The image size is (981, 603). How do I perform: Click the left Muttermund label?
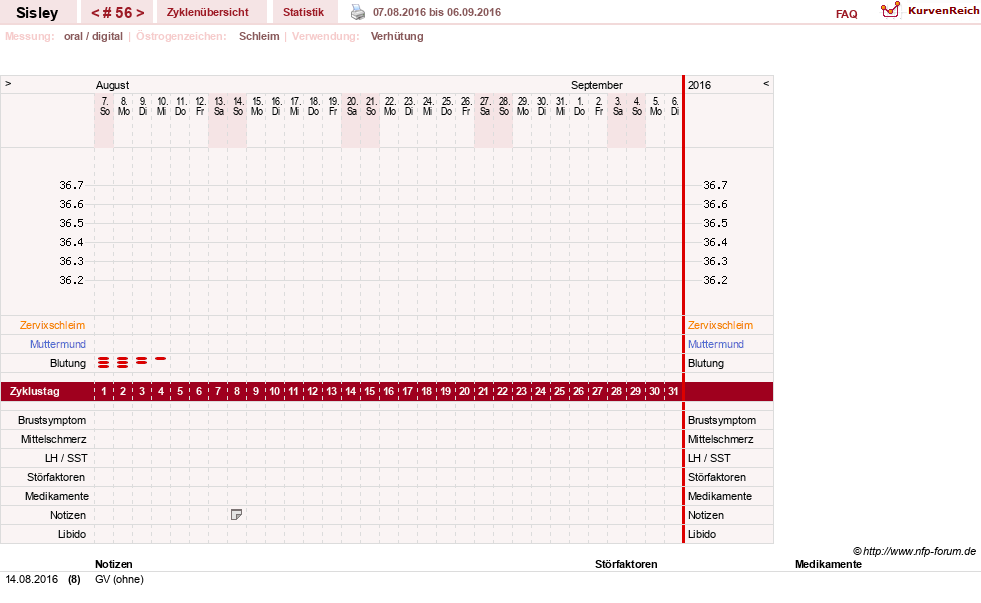(58, 344)
